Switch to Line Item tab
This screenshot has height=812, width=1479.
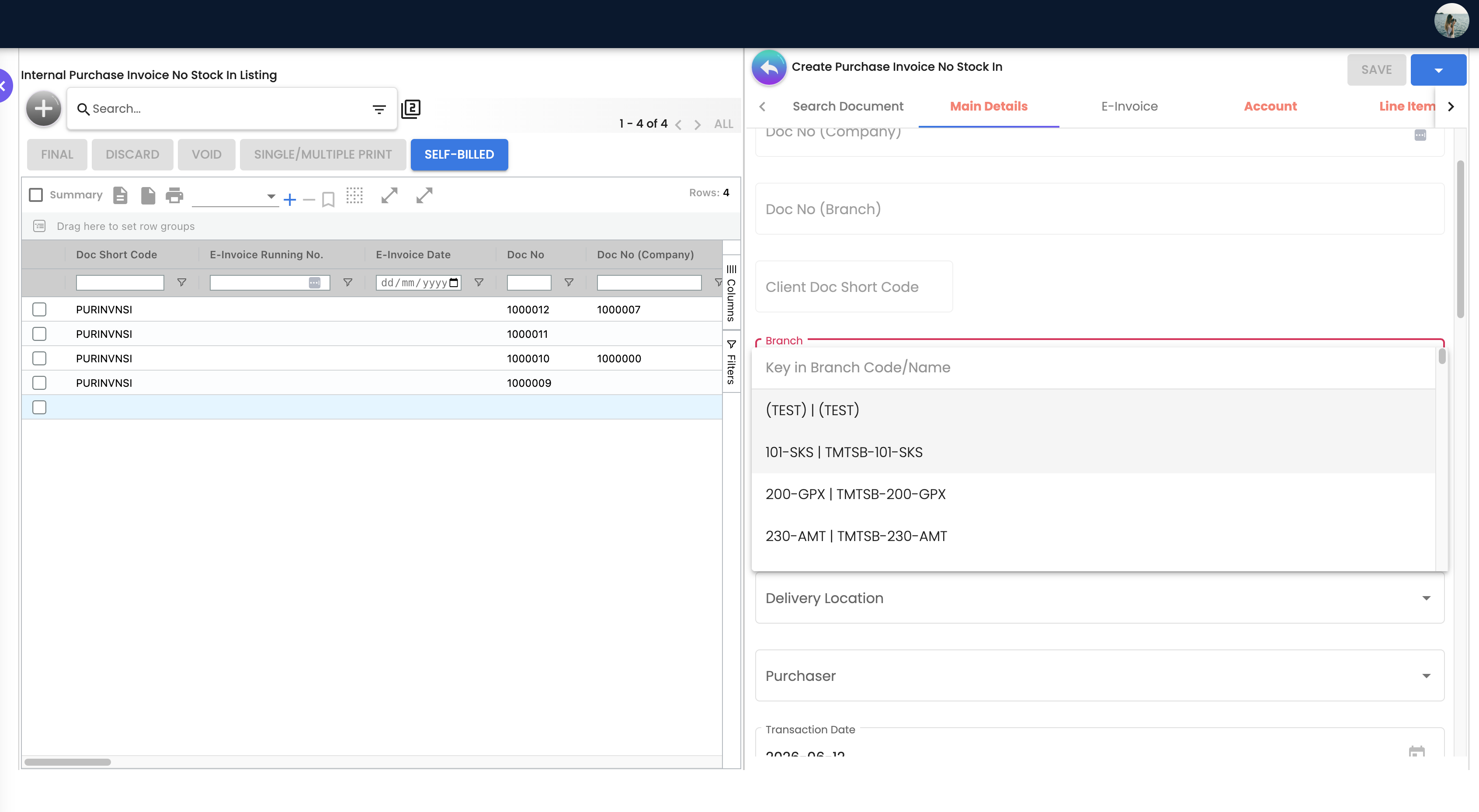1406,106
